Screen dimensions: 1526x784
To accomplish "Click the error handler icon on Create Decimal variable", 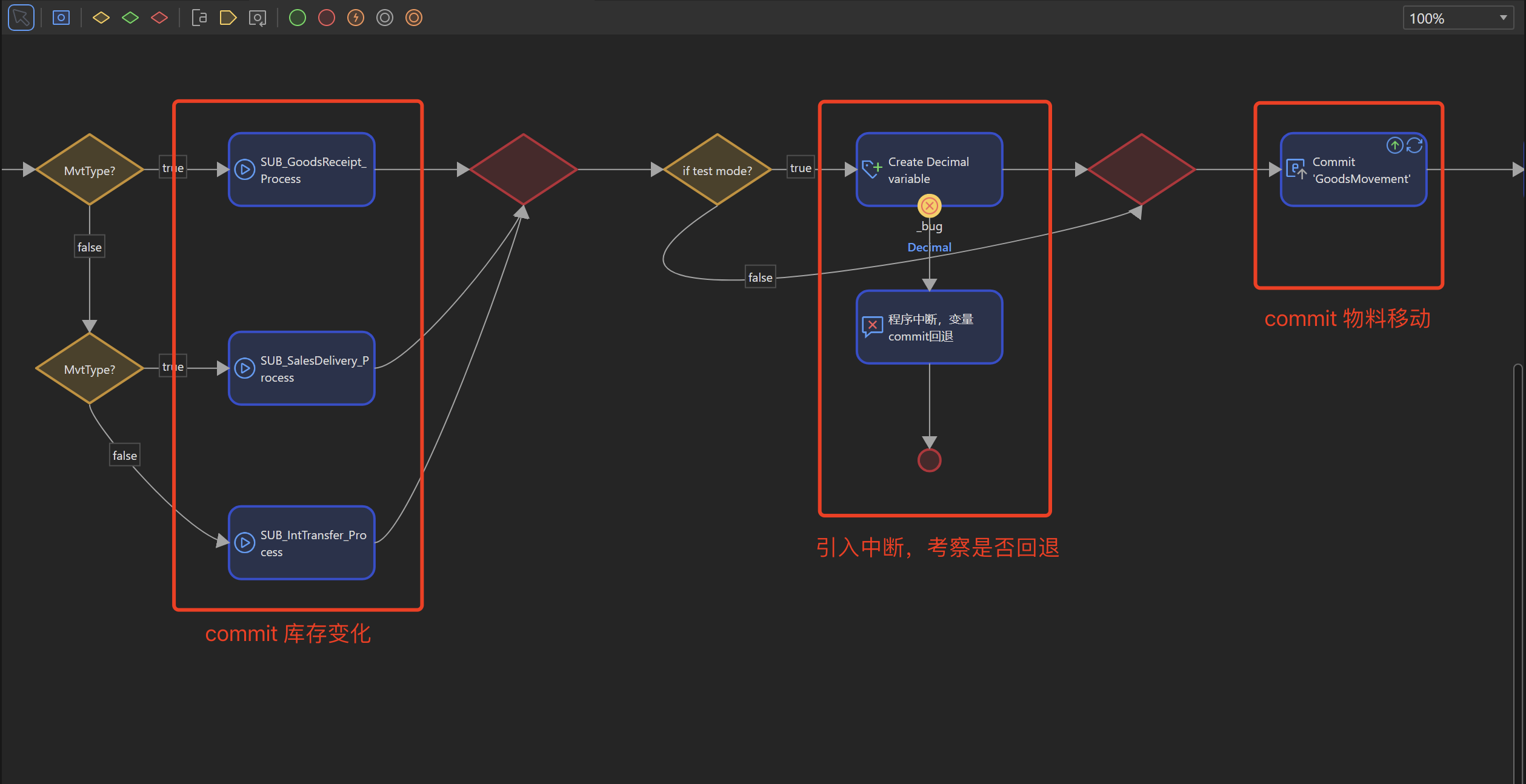I will click(x=929, y=206).
